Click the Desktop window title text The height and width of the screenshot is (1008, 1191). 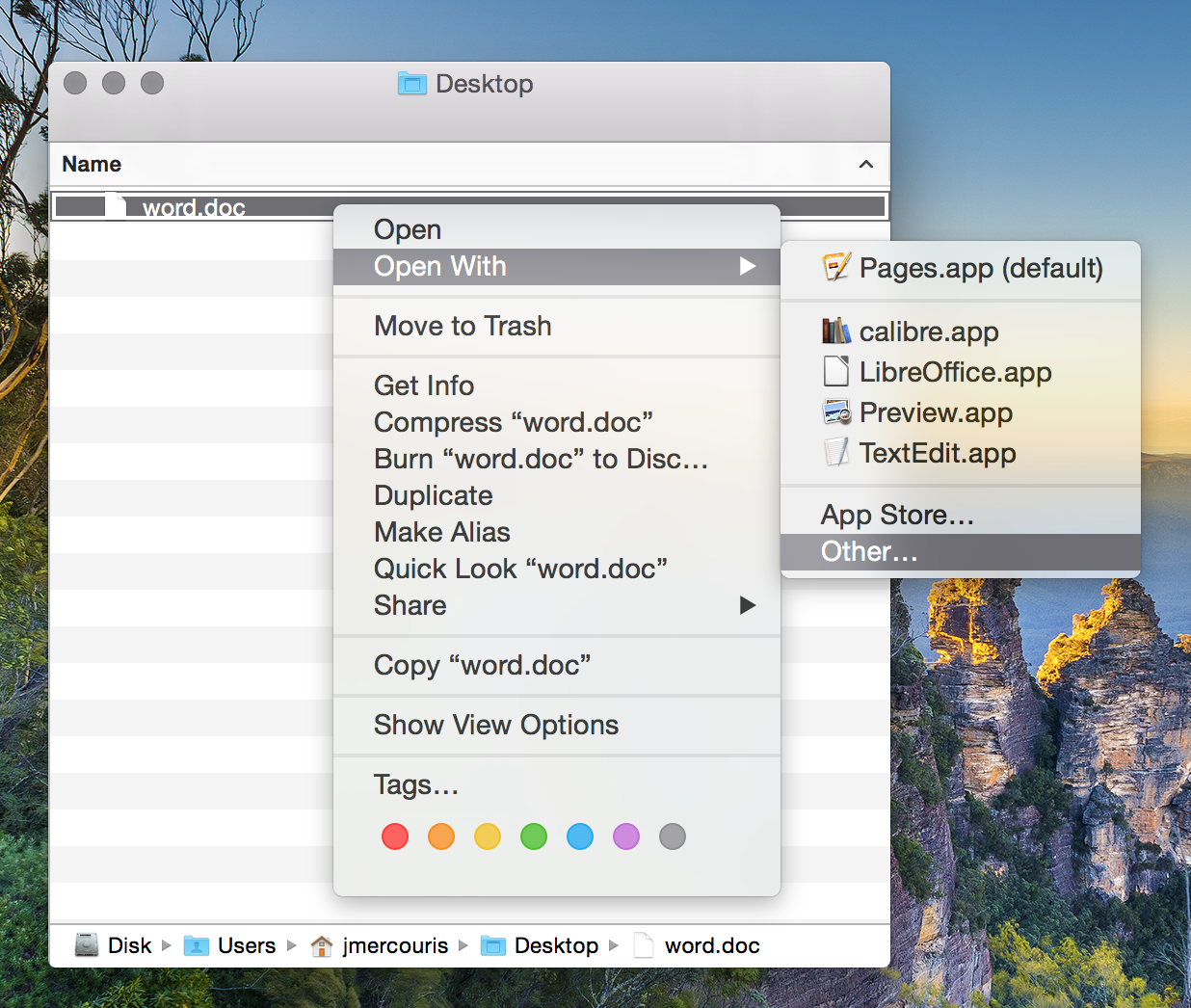pos(484,84)
